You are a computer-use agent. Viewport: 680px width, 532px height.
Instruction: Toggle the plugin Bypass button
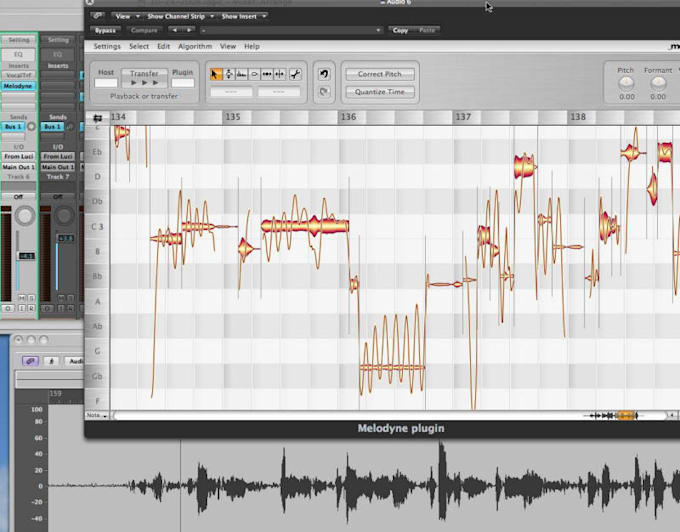pos(107,31)
